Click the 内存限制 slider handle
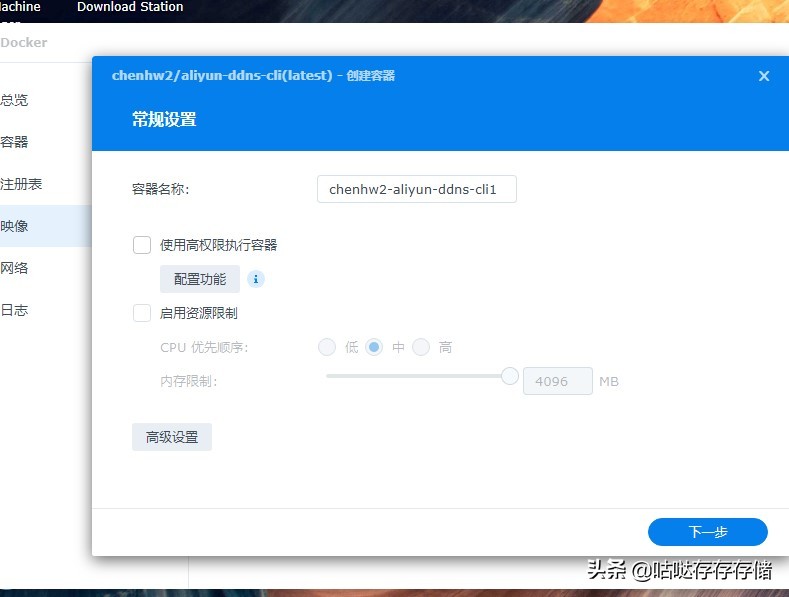Viewport: 789px width, 597px height. click(x=510, y=376)
